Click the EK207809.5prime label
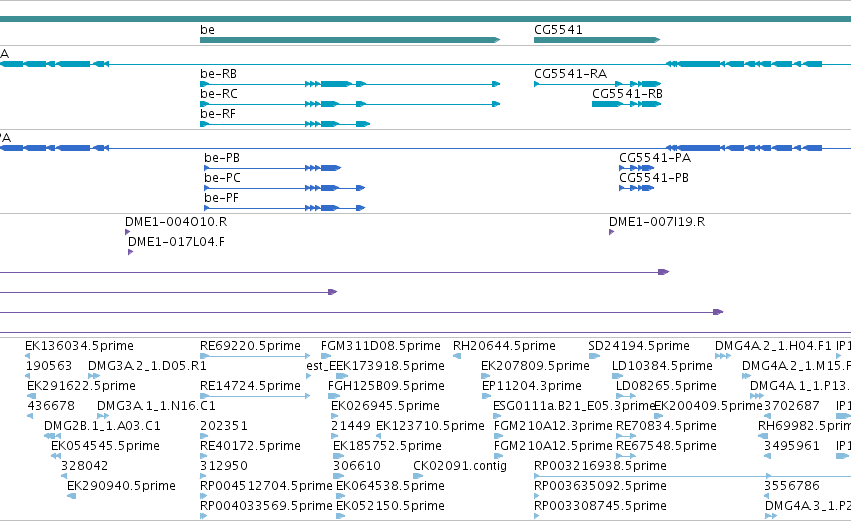The width and height of the screenshot is (851, 521). (x=535, y=366)
